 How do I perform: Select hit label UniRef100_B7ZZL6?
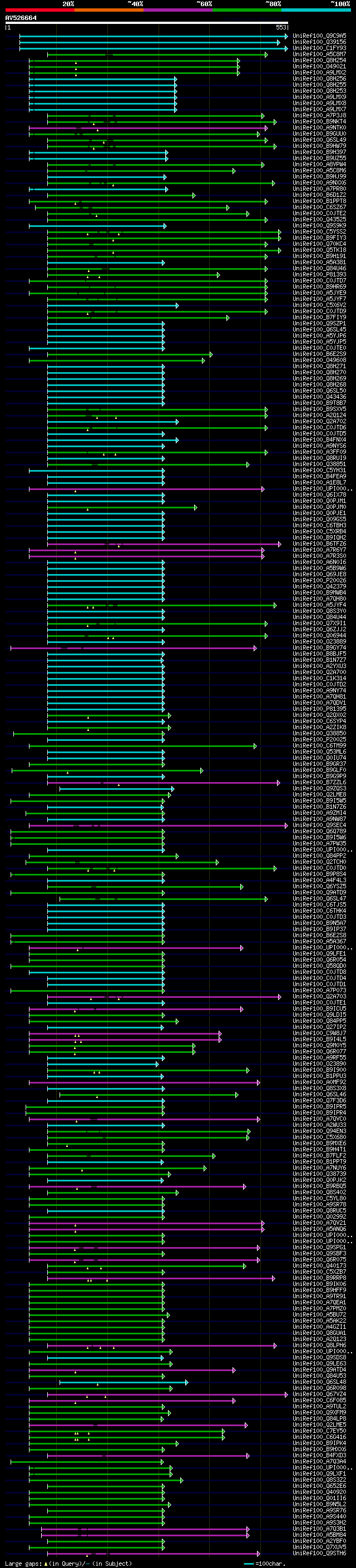pyautogui.click(x=319, y=782)
